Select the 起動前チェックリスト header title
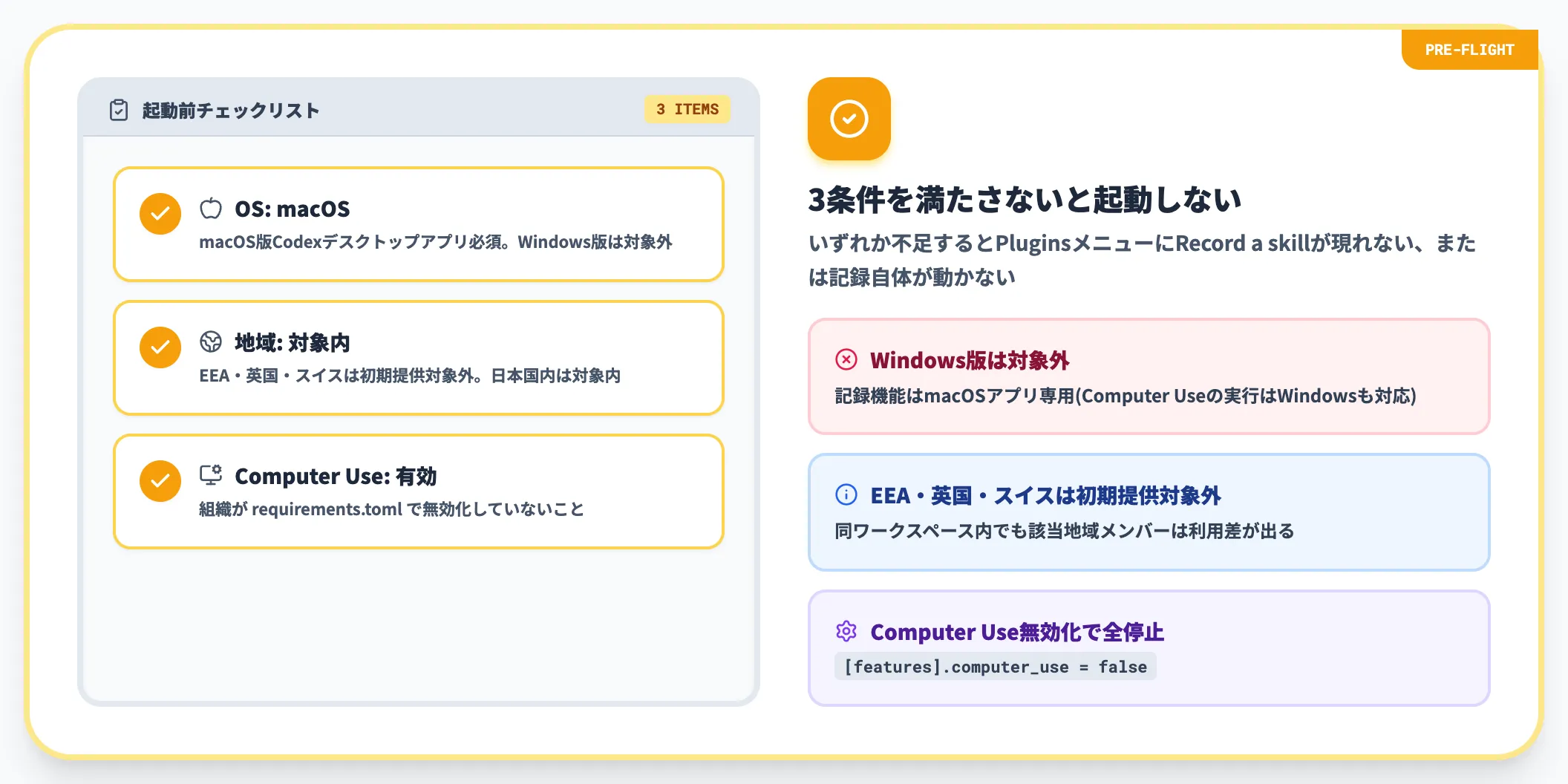 (x=231, y=111)
